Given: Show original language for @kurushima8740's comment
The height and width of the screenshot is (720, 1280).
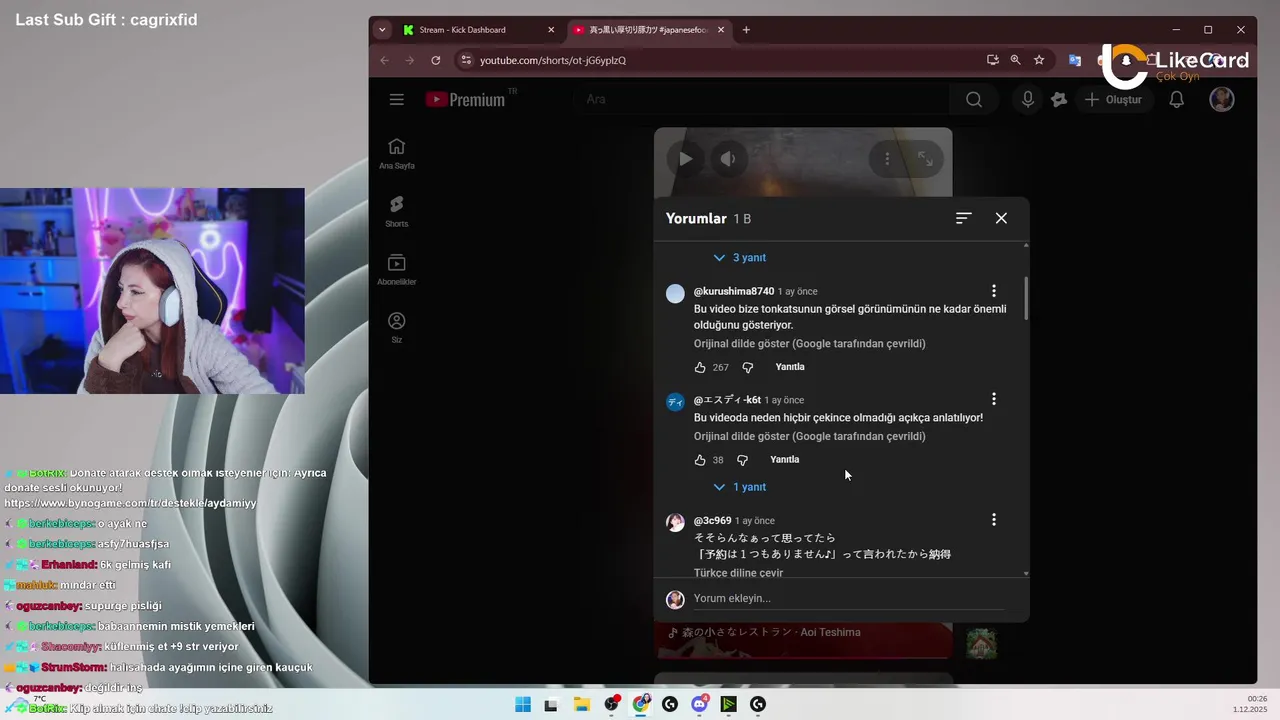Looking at the screenshot, I should [810, 344].
